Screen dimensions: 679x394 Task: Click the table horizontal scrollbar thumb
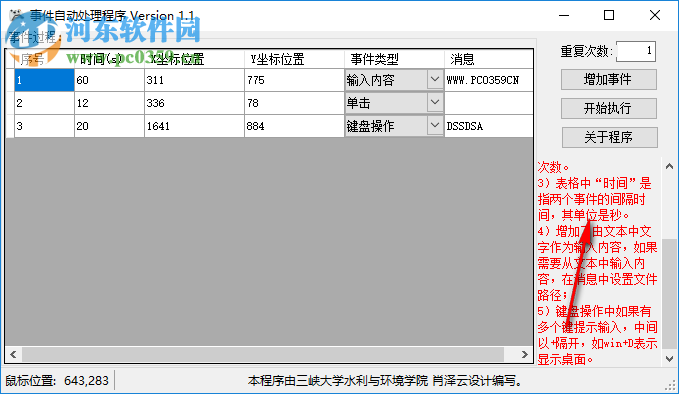pyautogui.click(x=263, y=355)
